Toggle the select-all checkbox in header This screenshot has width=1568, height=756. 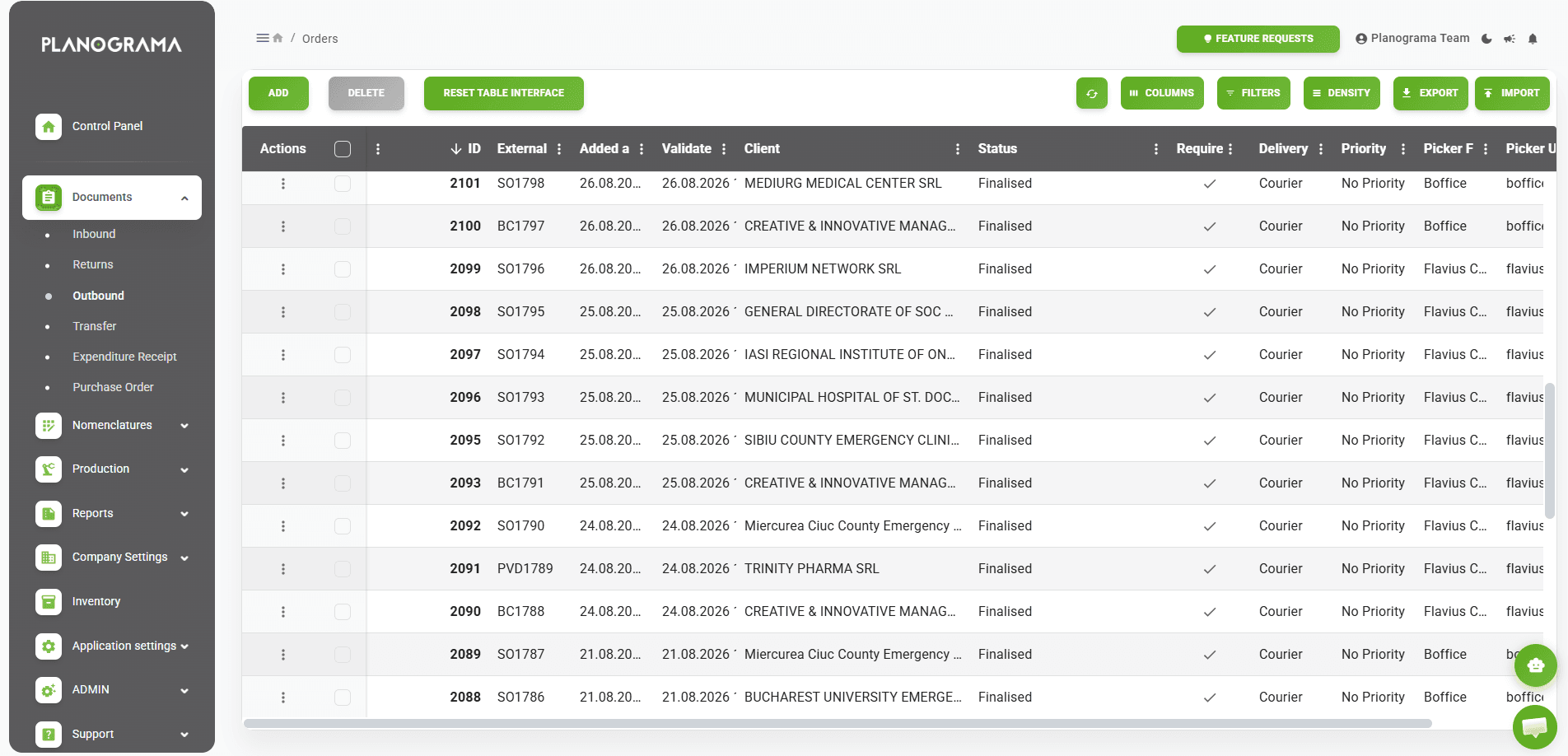[343, 149]
